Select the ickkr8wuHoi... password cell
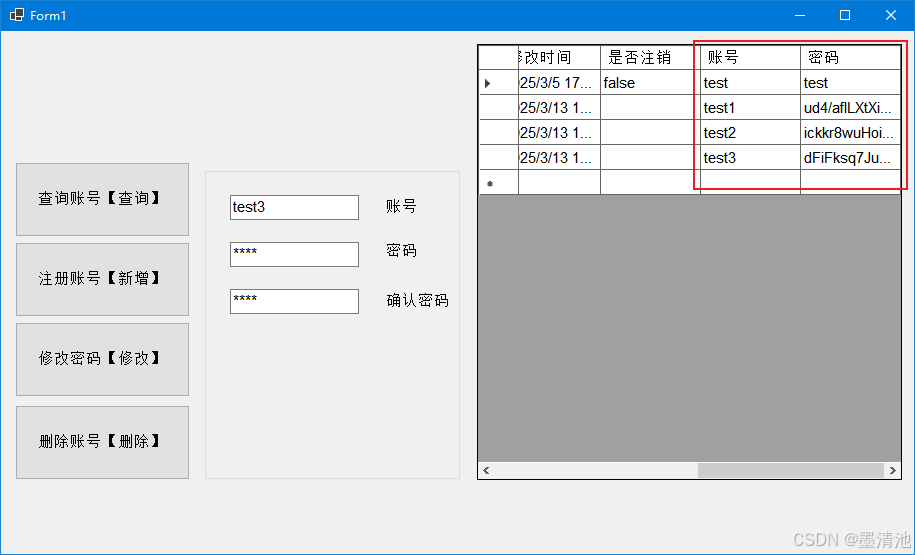This screenshot has width=915, height=555. (x=850, y=132)
